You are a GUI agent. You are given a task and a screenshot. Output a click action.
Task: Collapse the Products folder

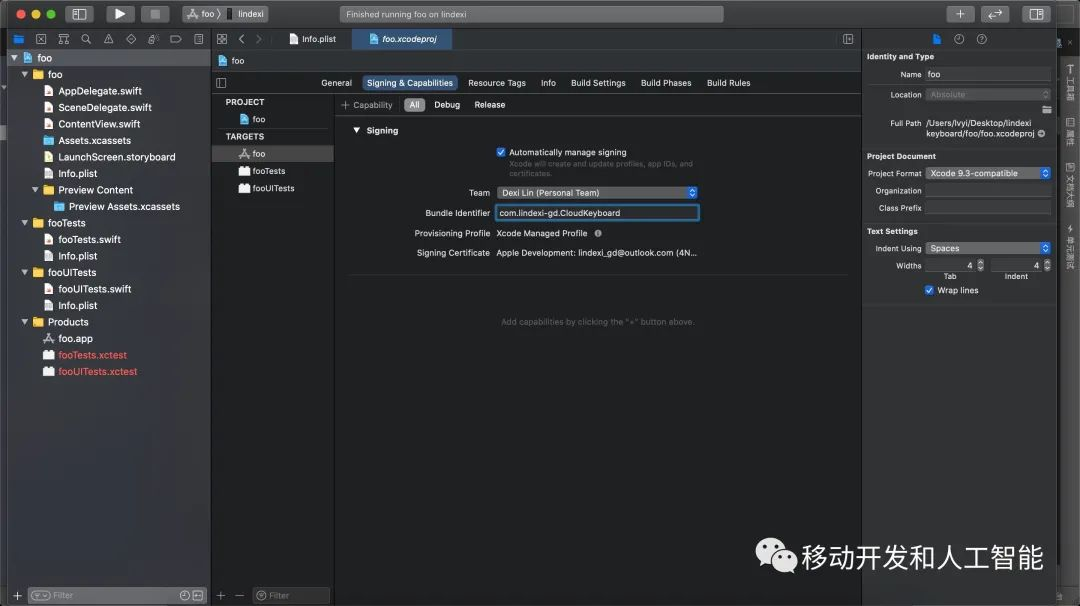pyautogui.click(x=25, y=322)
